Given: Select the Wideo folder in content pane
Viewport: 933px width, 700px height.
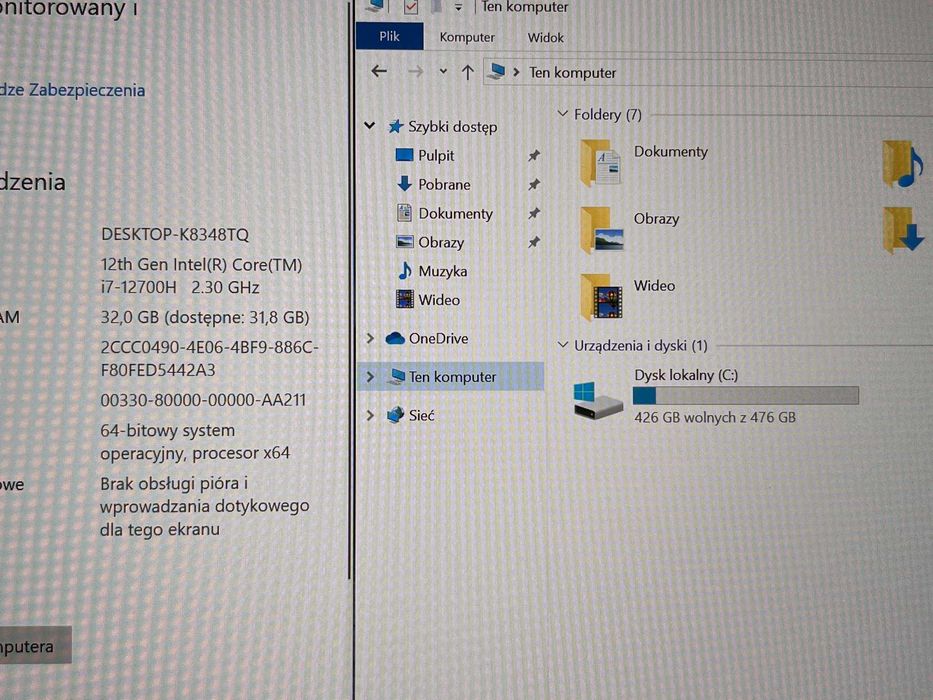Looking at the screenshot, I should (x=628, y=296).
